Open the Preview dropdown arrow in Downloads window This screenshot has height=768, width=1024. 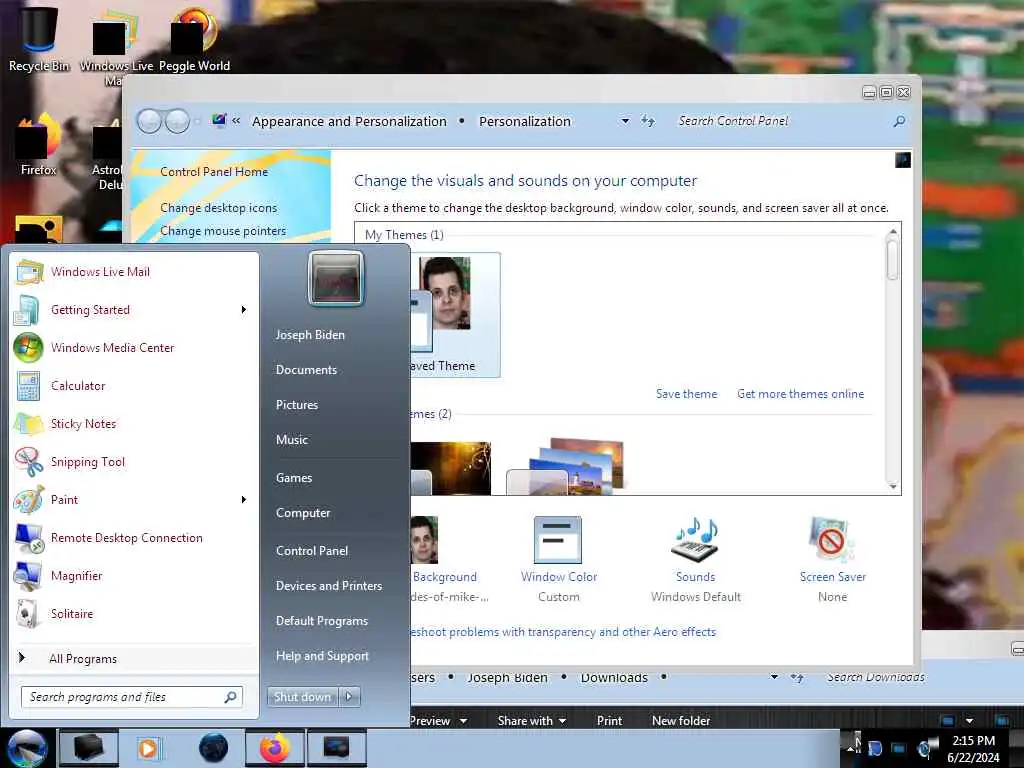point(463,721)
